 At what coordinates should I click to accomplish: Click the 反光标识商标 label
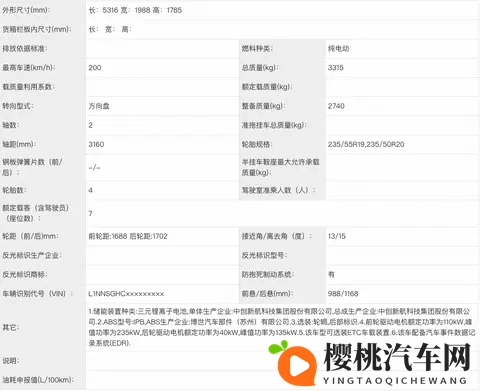[x=25, y=275]
